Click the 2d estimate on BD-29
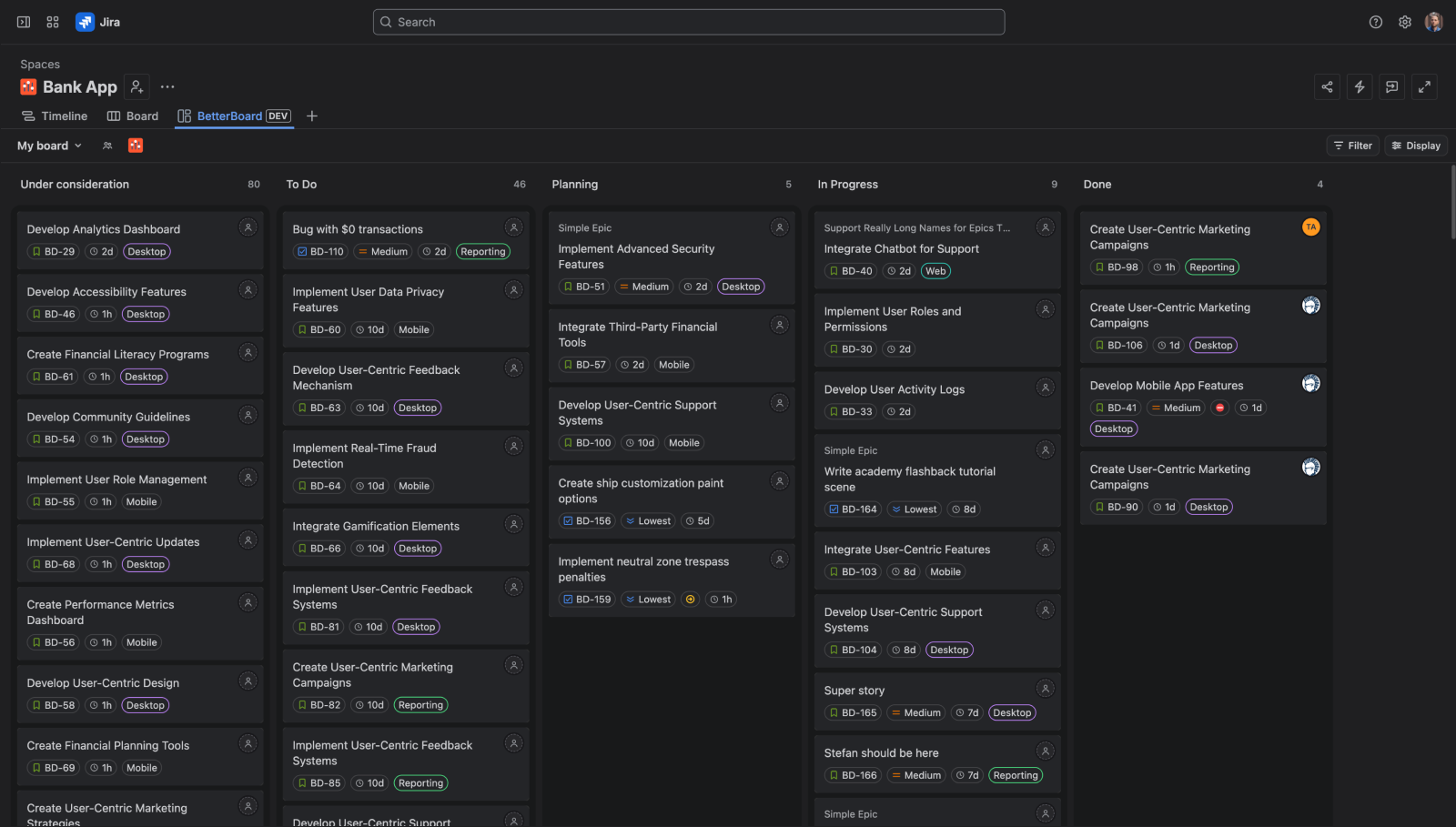The image size is (1456, 827). tap(101, 252)
